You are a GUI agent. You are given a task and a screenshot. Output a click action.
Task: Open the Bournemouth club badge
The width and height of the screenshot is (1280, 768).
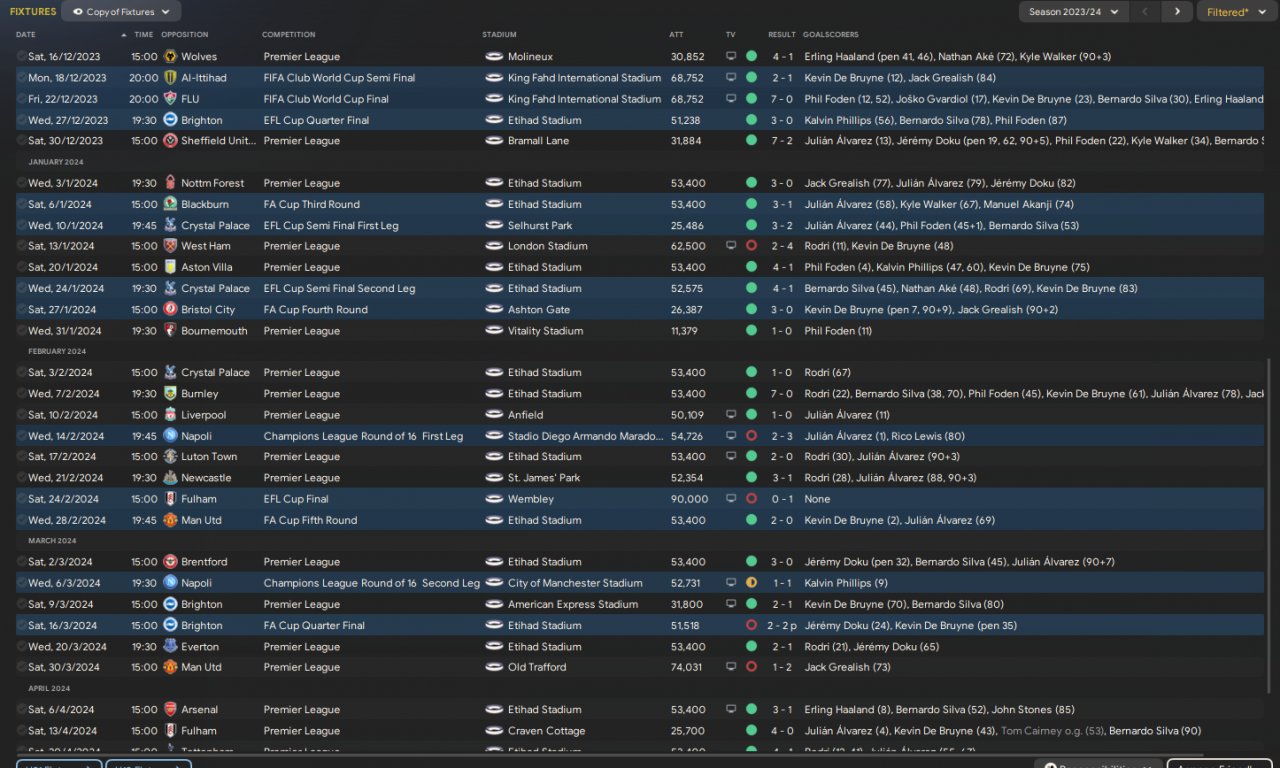[170, 331]
